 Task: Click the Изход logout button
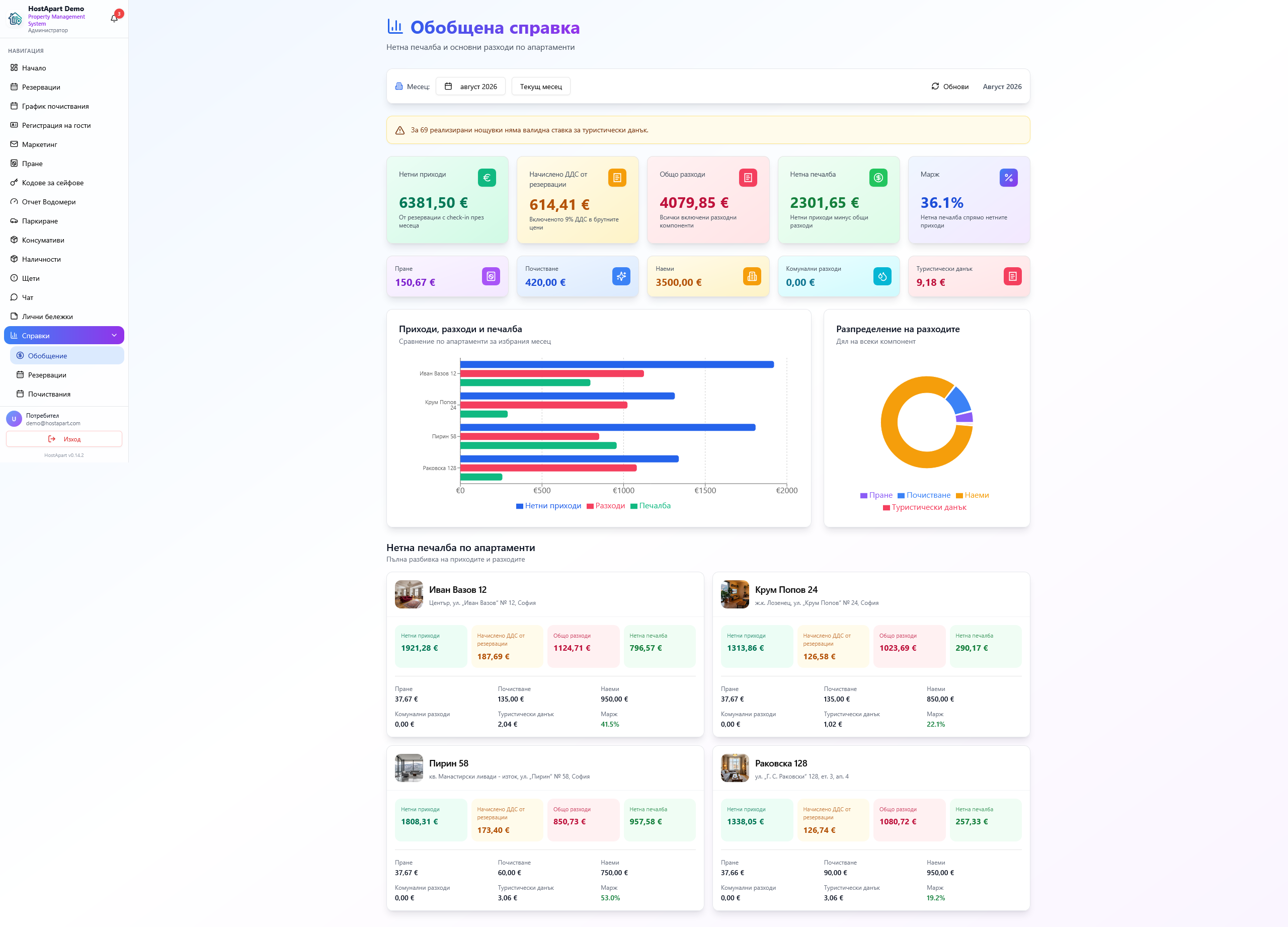(x=64, y=439)
